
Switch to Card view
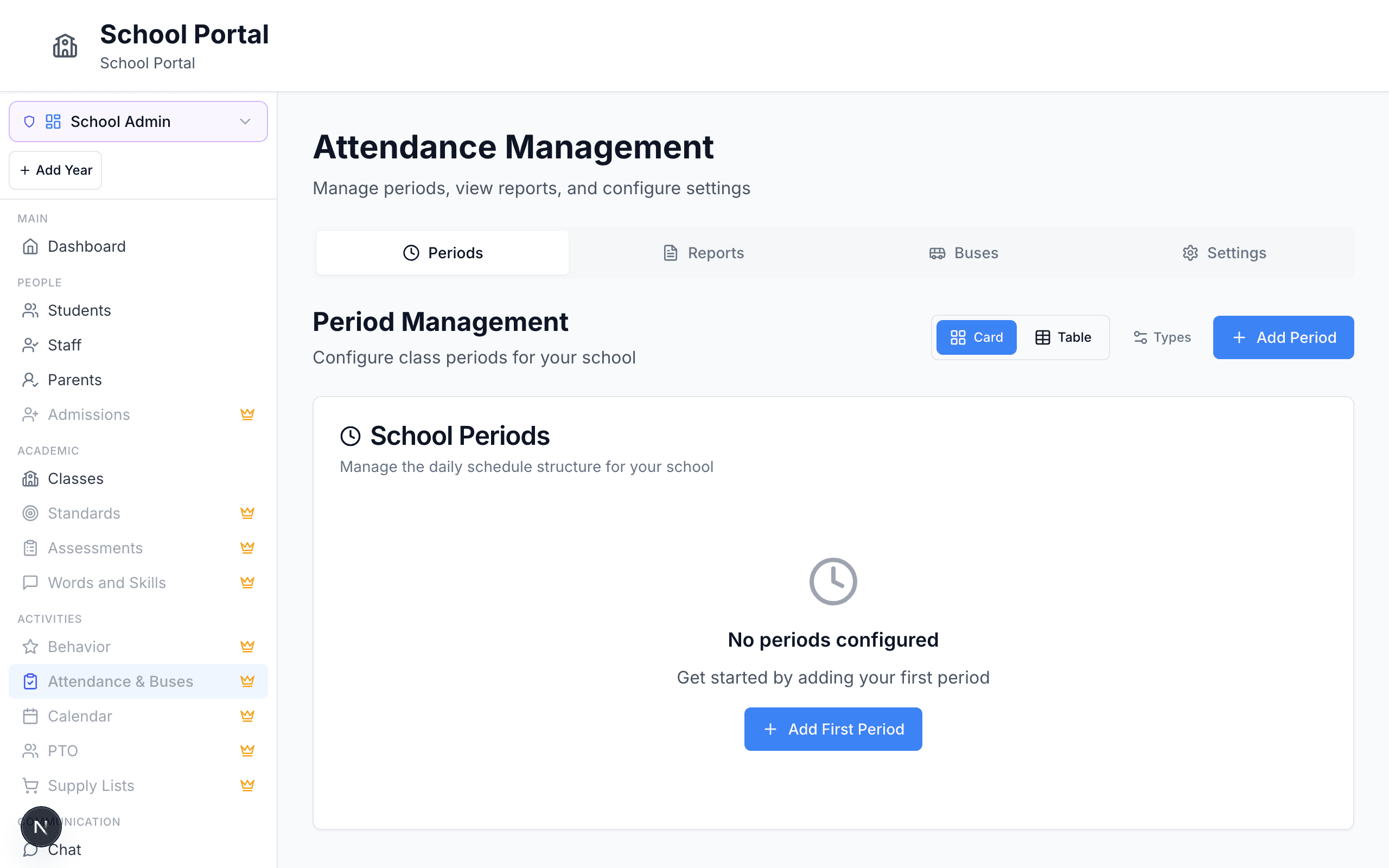point(976,337)
